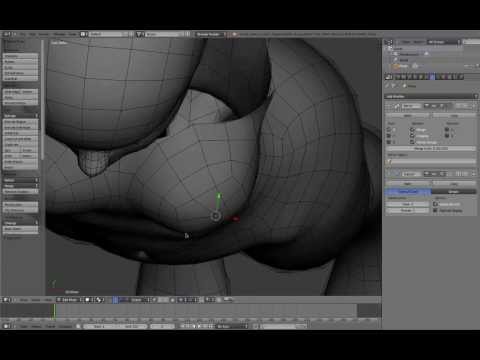Open the viewport shading selector icon
480x360 pixels.
[x=88, y=300]
